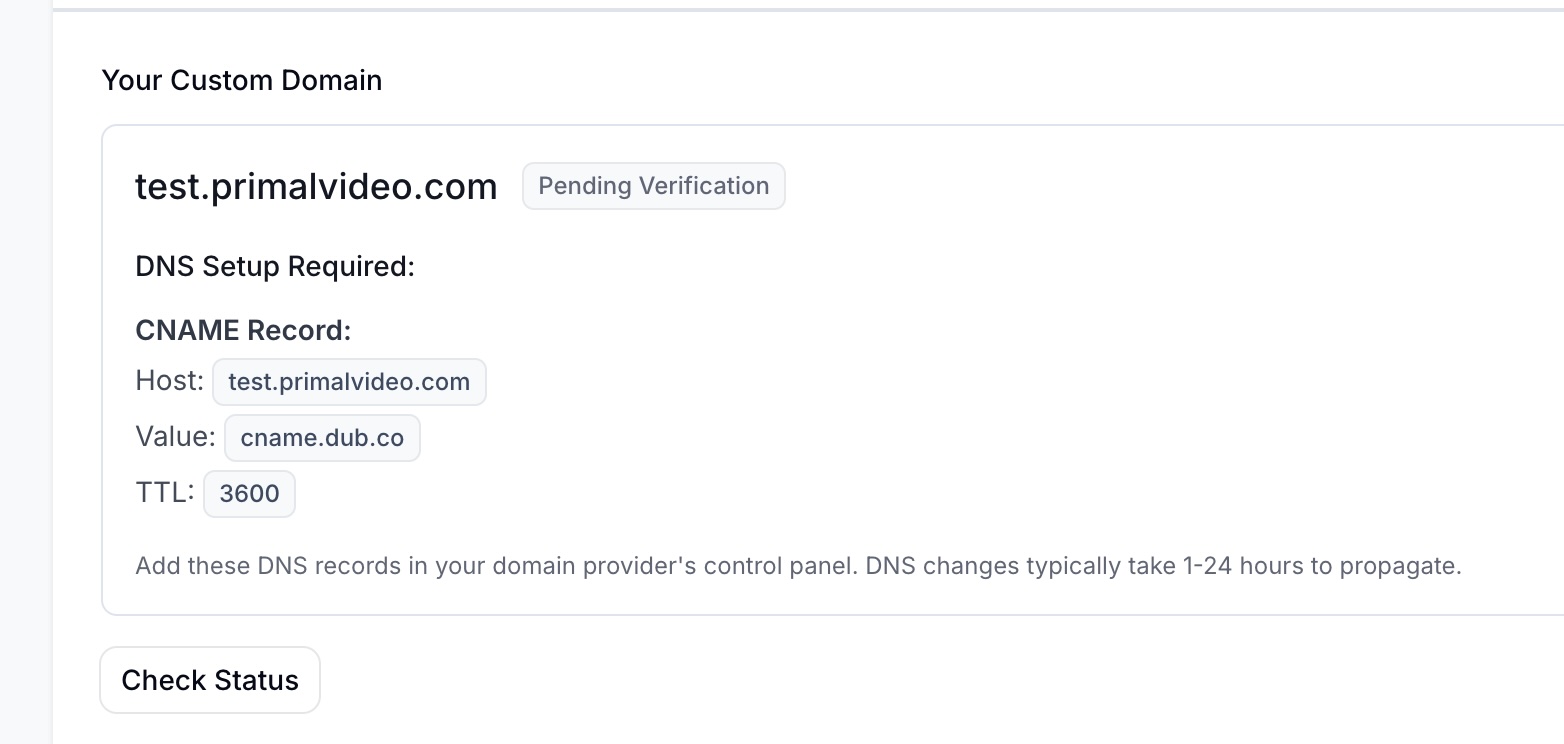
Task: Click inside the domain details card
Action: 900,300
